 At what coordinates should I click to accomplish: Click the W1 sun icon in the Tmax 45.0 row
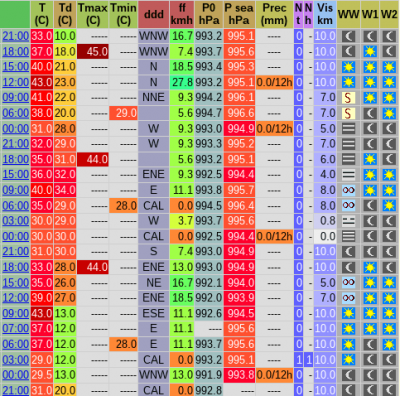click(x=370, y=51)
